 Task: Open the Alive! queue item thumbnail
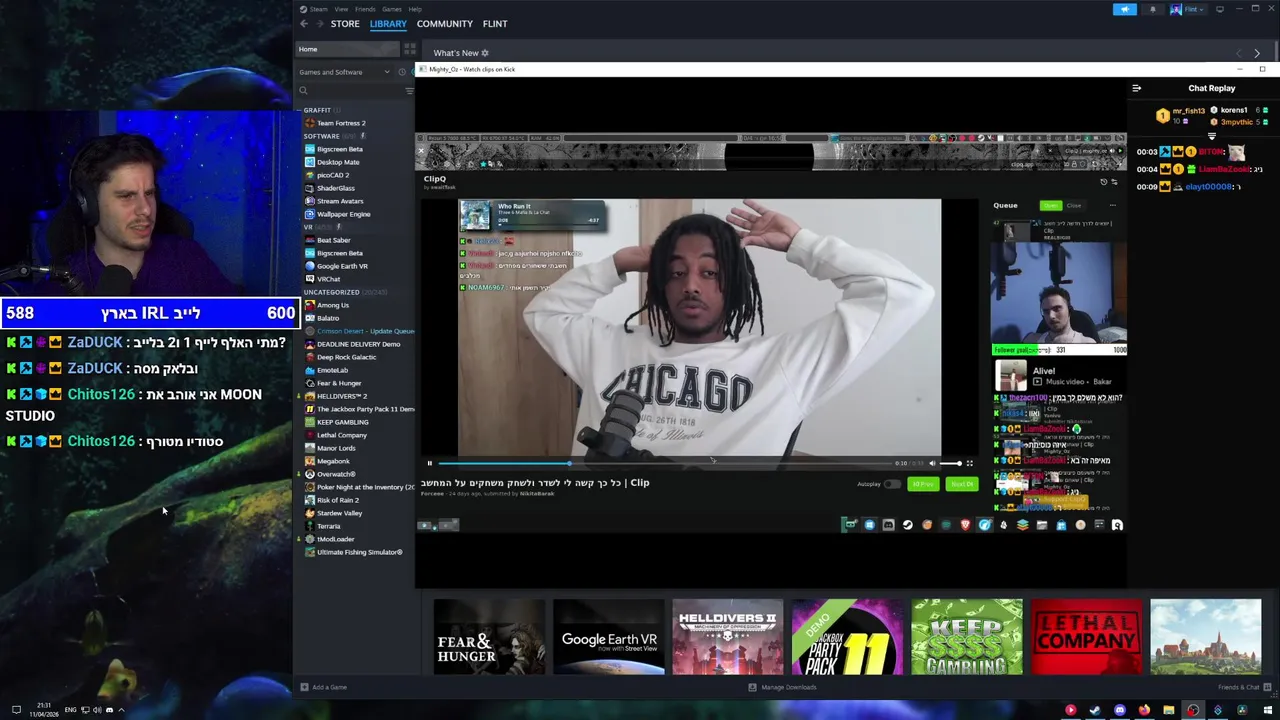[1011, 376]
